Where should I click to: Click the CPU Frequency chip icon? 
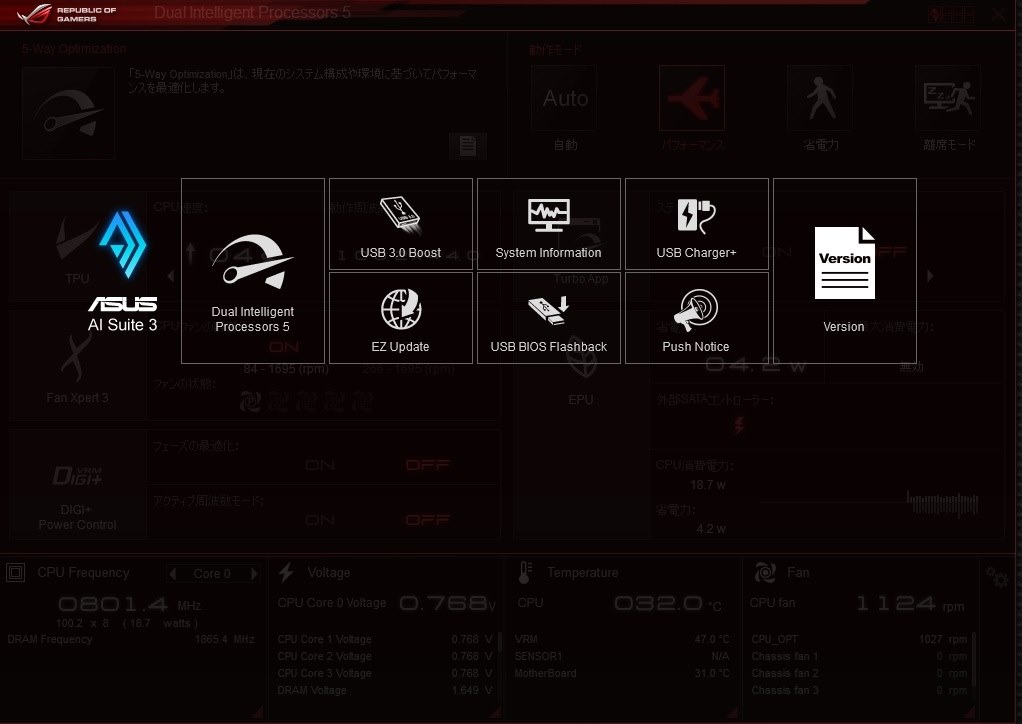tap(16, 573)
